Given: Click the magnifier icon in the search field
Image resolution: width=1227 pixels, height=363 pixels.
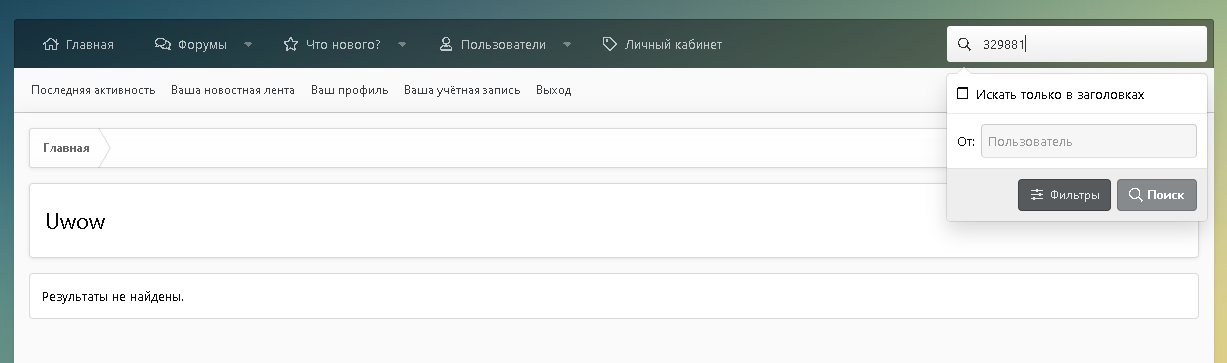Looking at the screenshot, I should [x=964, y=44].
